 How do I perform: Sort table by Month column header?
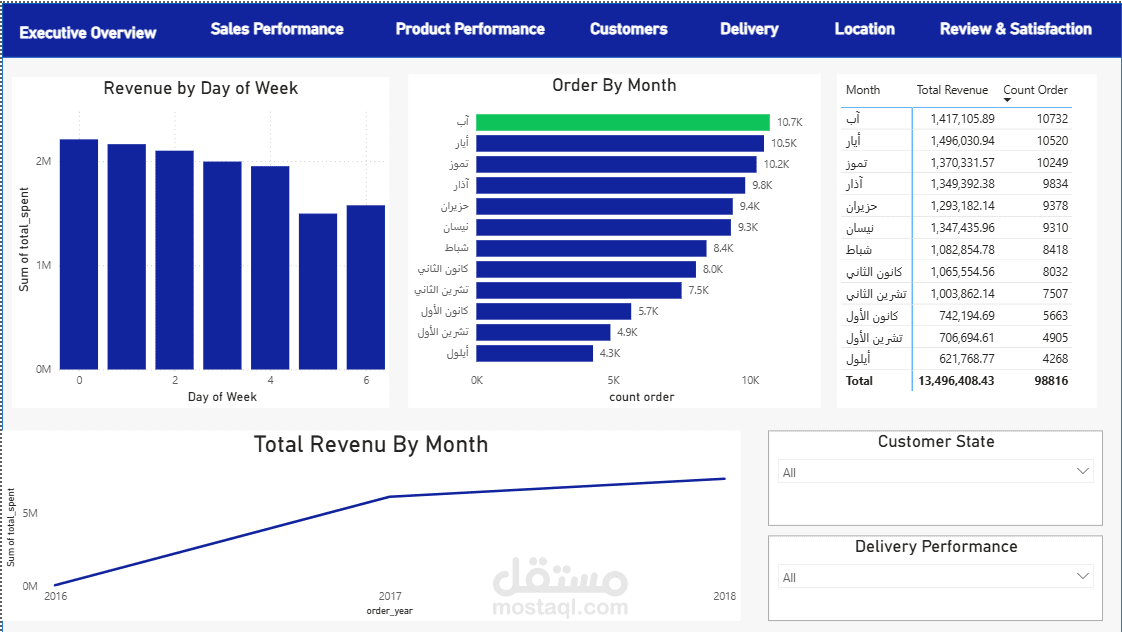coord(863,89)
